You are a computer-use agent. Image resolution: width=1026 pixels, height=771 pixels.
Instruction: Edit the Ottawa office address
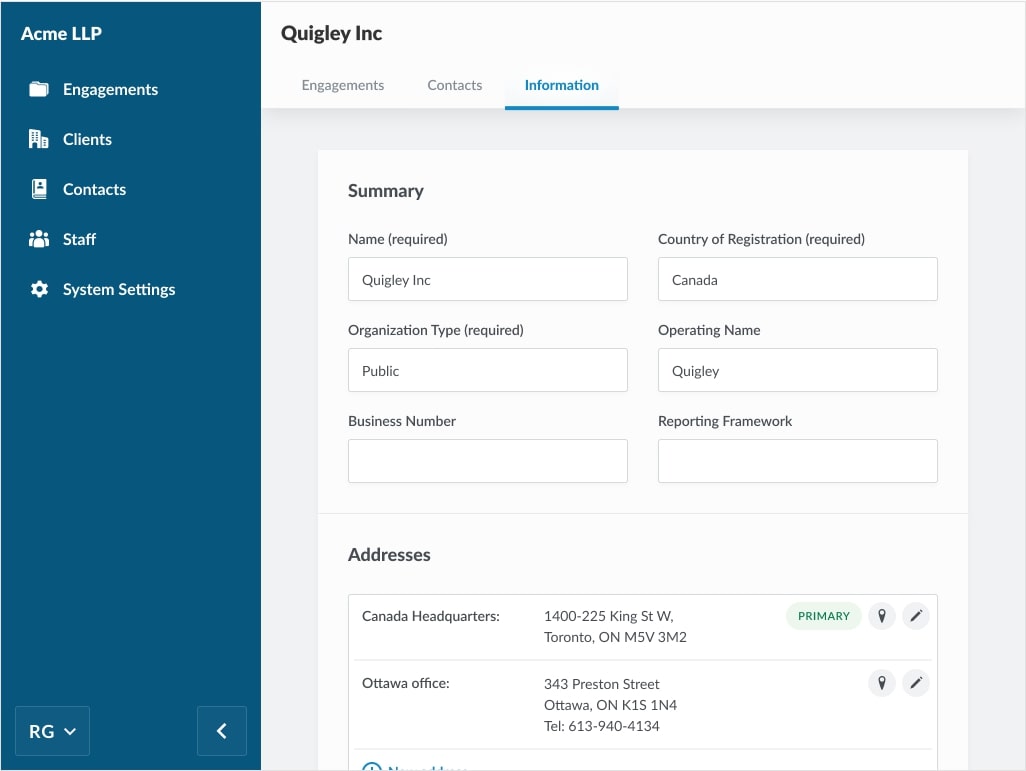click(x=916, y=684)
